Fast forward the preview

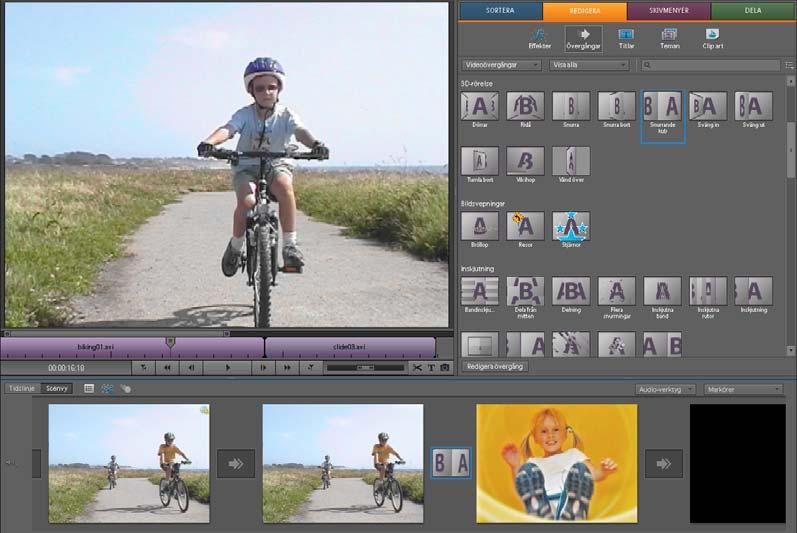tap(287, 367)
